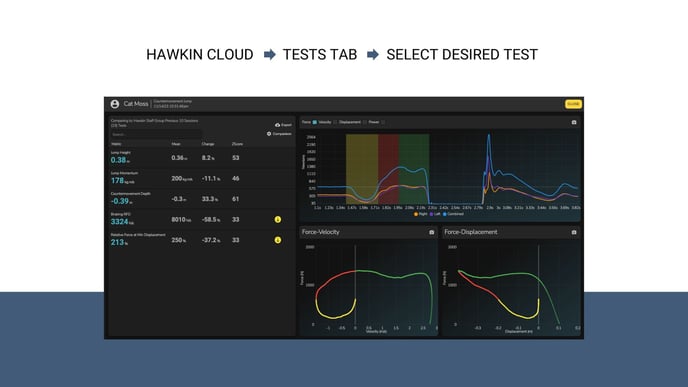This screenshot has width=688, height=387.
Task: Enable the Velocity series checkbox
Action: click(x=335, y=122)
